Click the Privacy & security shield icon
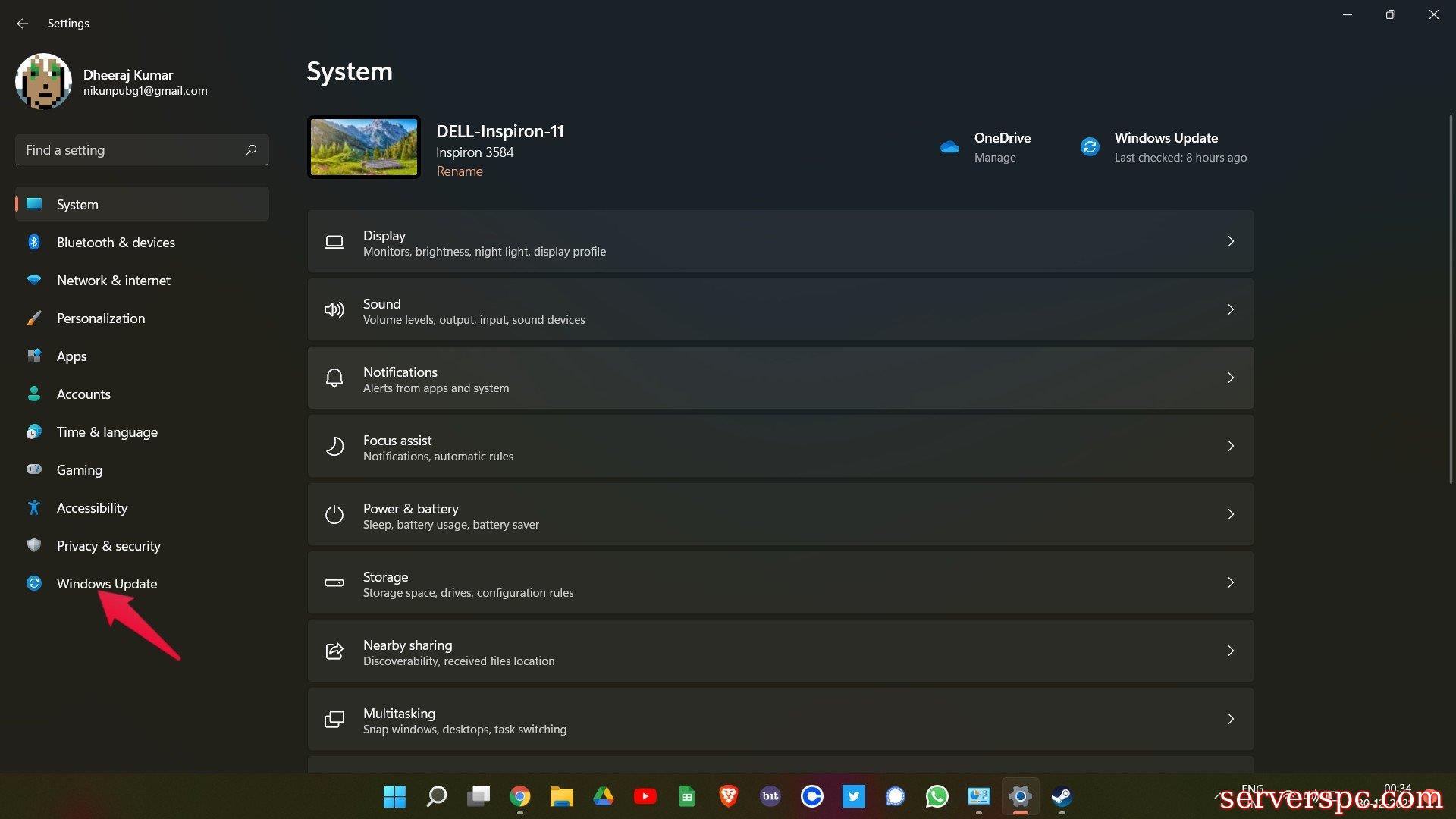 34,545
